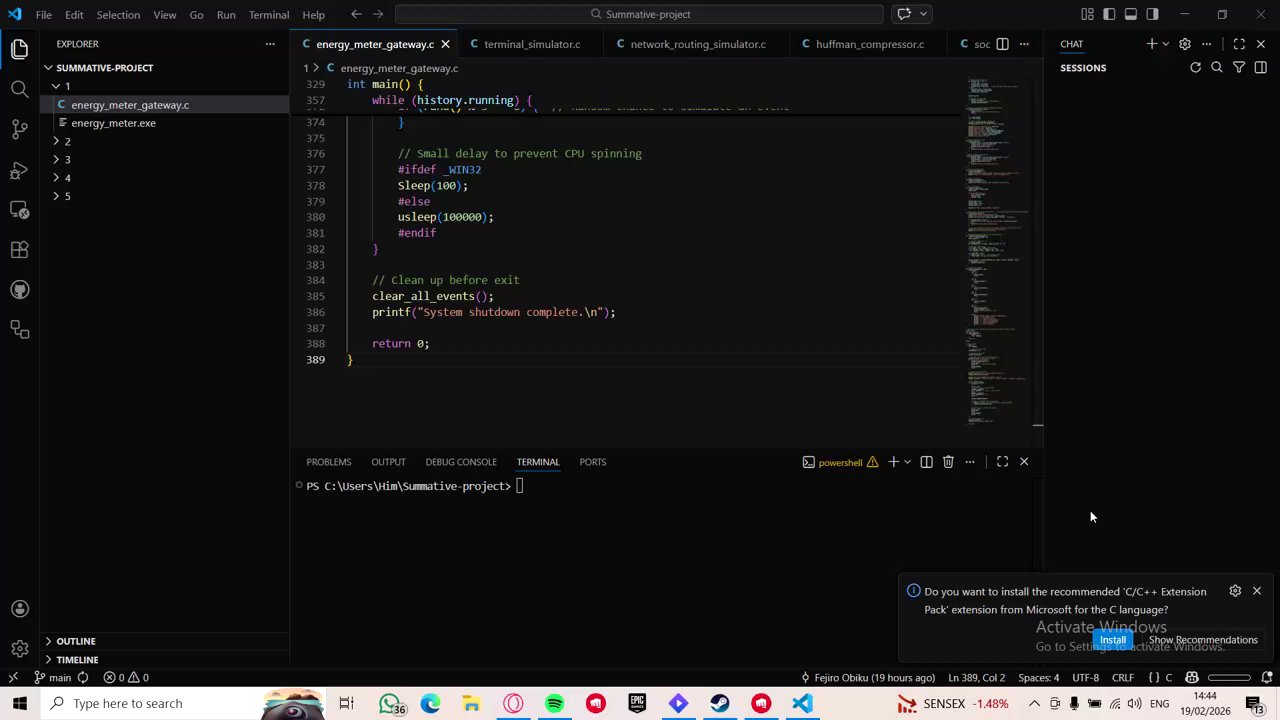
Task: Click the UTF-8 encoding indicator
Action: pos(1085,678)
